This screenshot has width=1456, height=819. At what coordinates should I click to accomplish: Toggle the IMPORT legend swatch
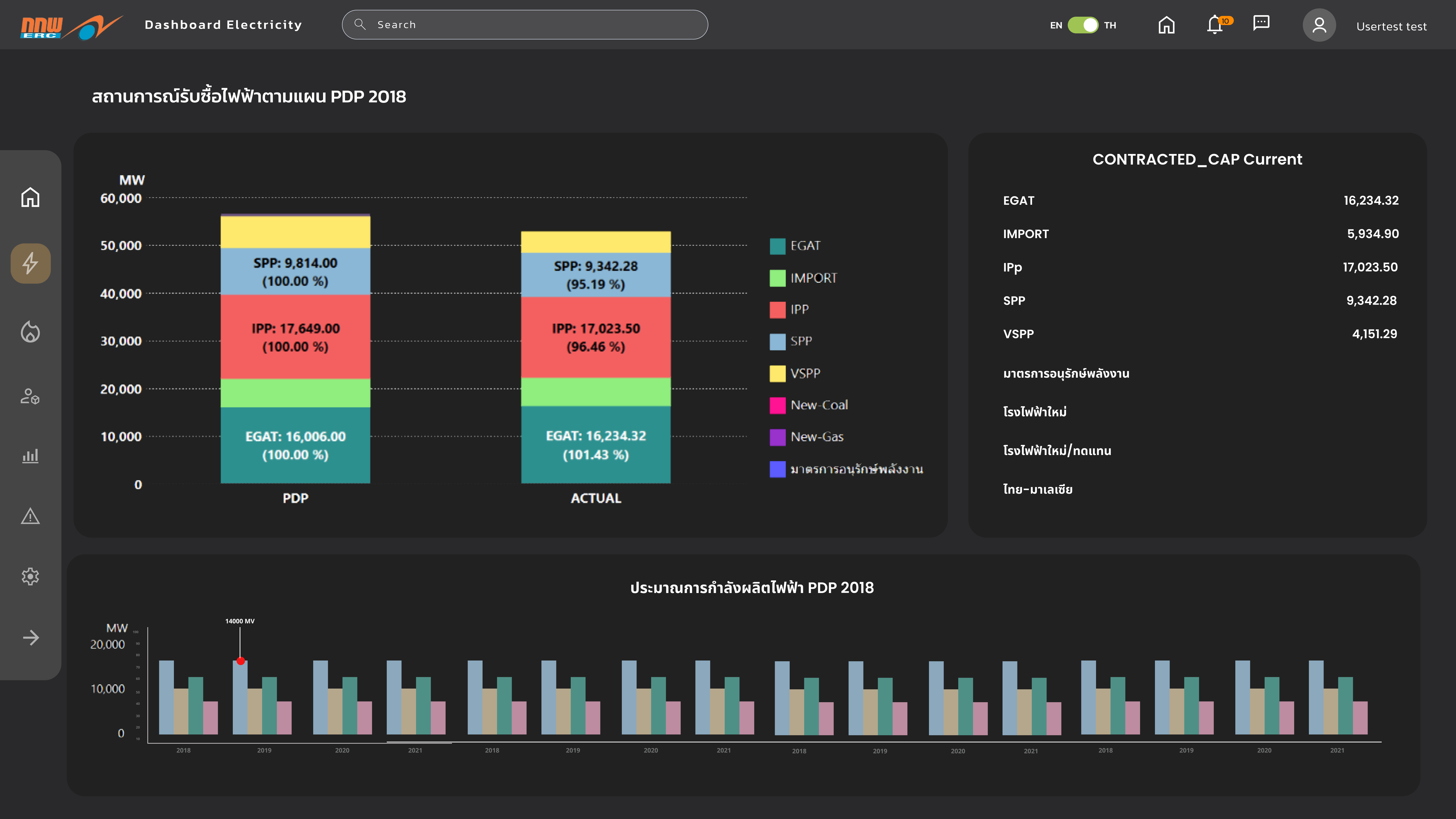[x=778, y=278]
